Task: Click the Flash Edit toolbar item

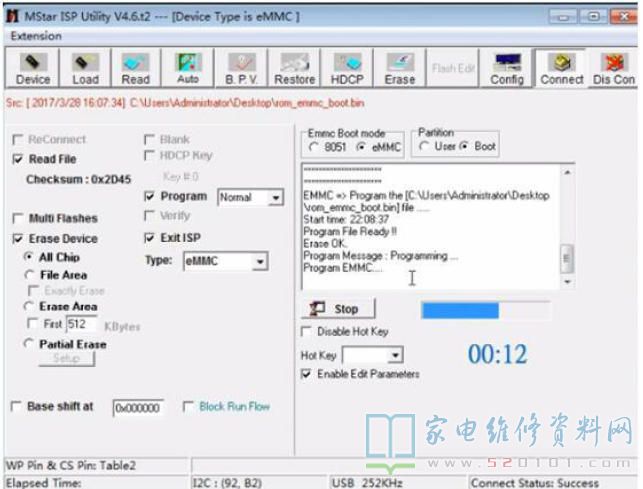Action: pyautogui.click(x=453, y=68)
